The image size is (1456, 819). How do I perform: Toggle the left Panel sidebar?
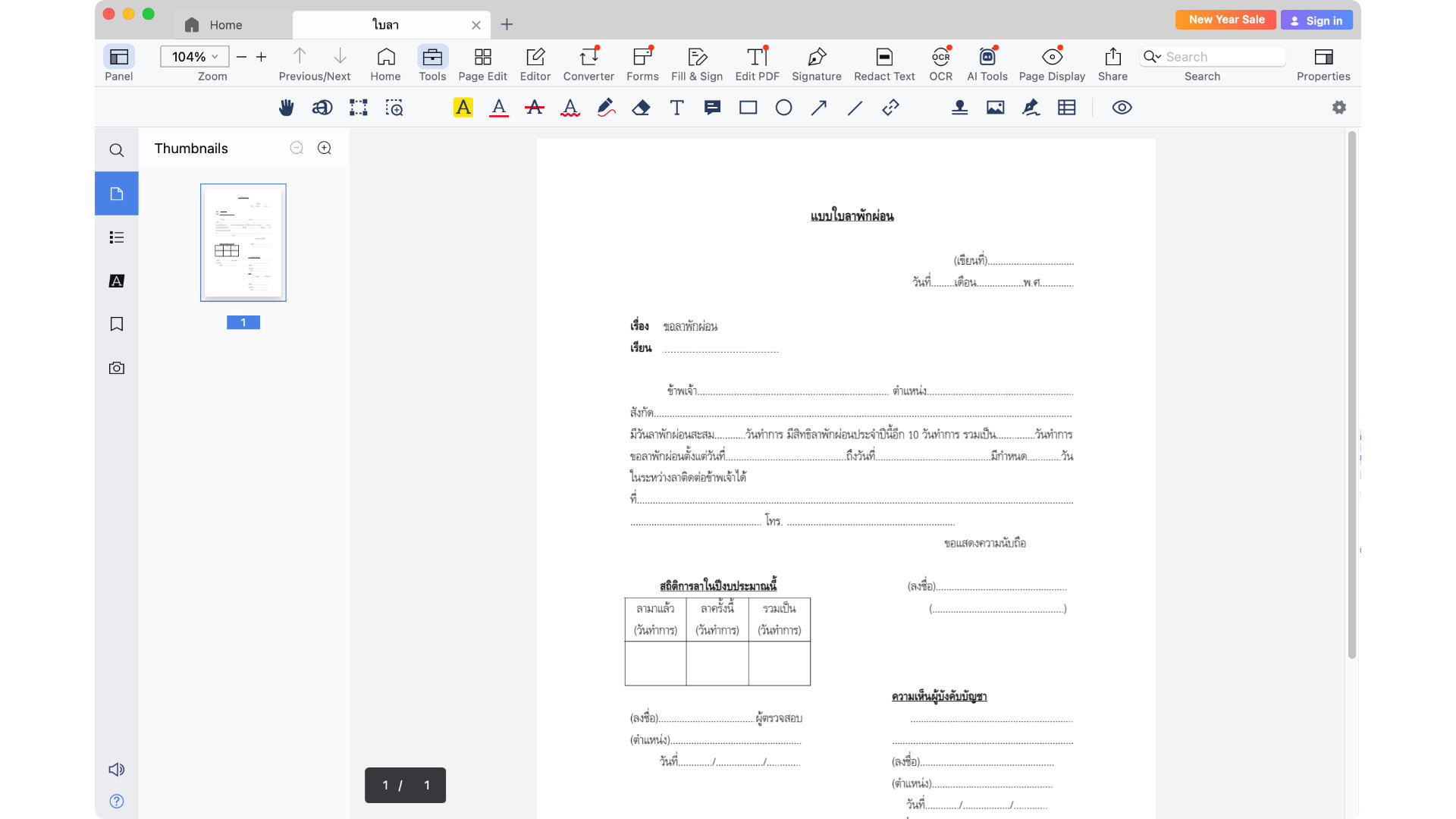click(118, 63)
